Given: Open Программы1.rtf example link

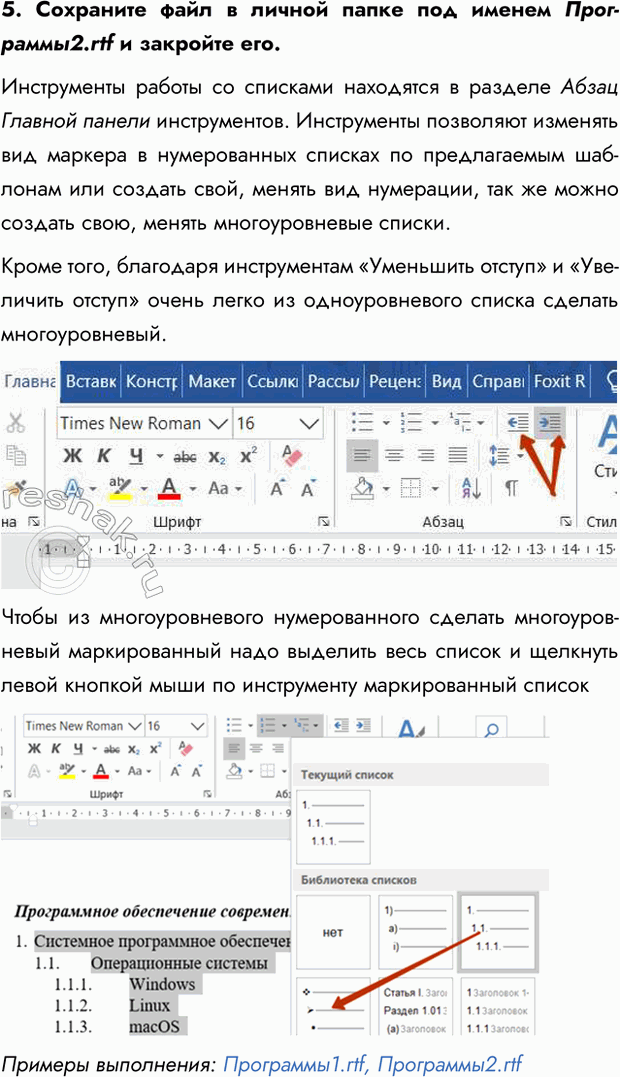Looking at the screenshot, I should coord(296,1064).
